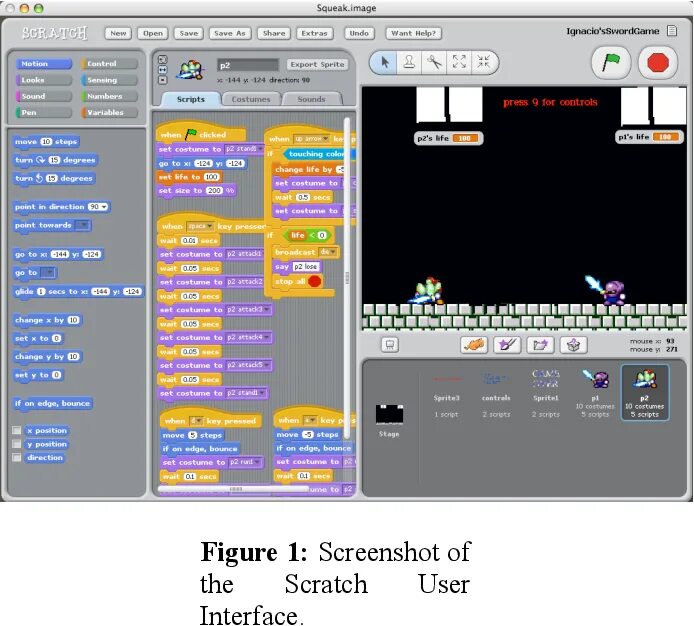The image size is (694, 626).
Task: Open the 'point towards' dropdown
Action: click(82, 225)
